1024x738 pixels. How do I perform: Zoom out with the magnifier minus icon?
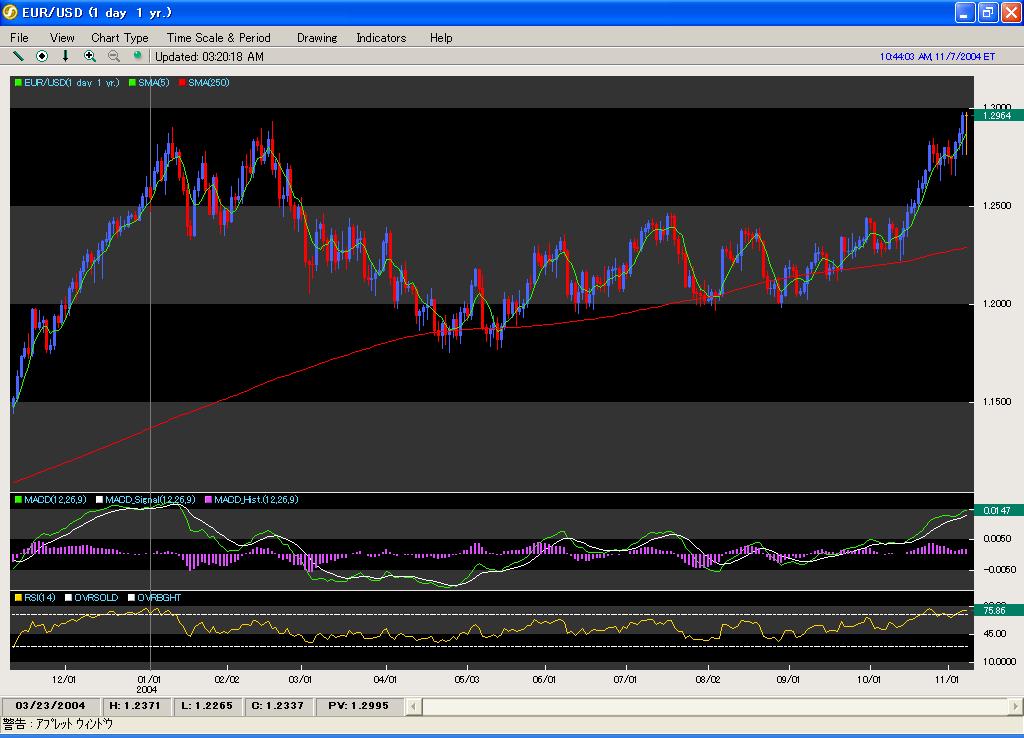point(114,56)
